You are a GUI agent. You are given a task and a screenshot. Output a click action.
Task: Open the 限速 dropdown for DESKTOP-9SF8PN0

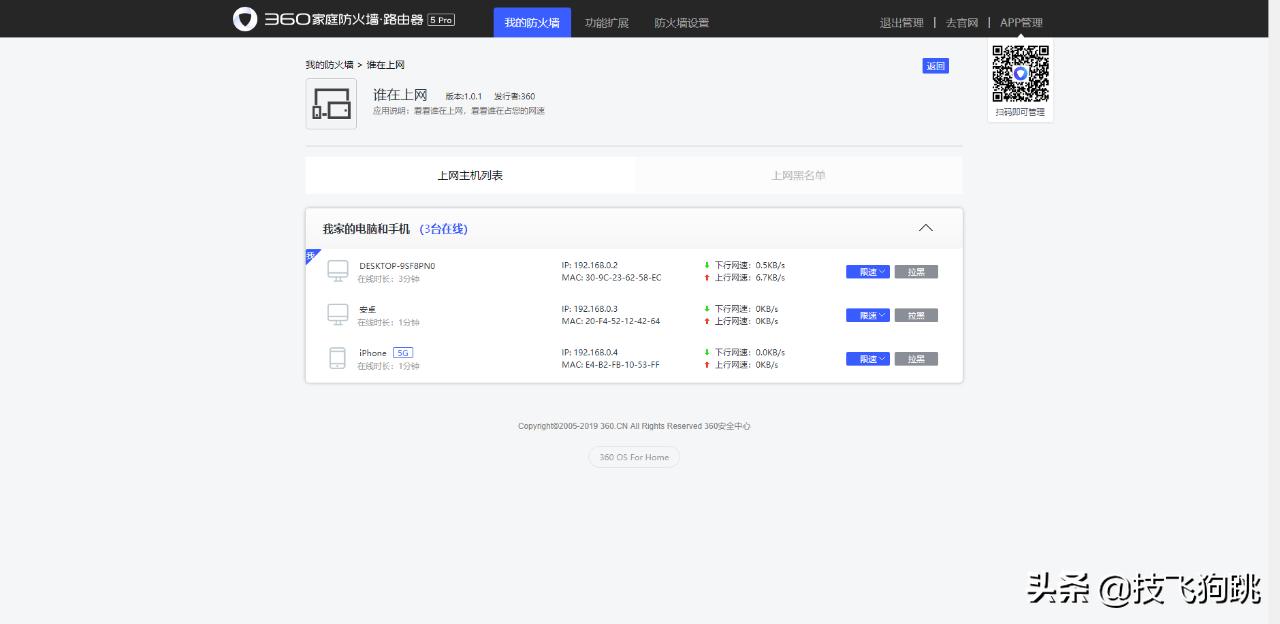click(866, 271)
